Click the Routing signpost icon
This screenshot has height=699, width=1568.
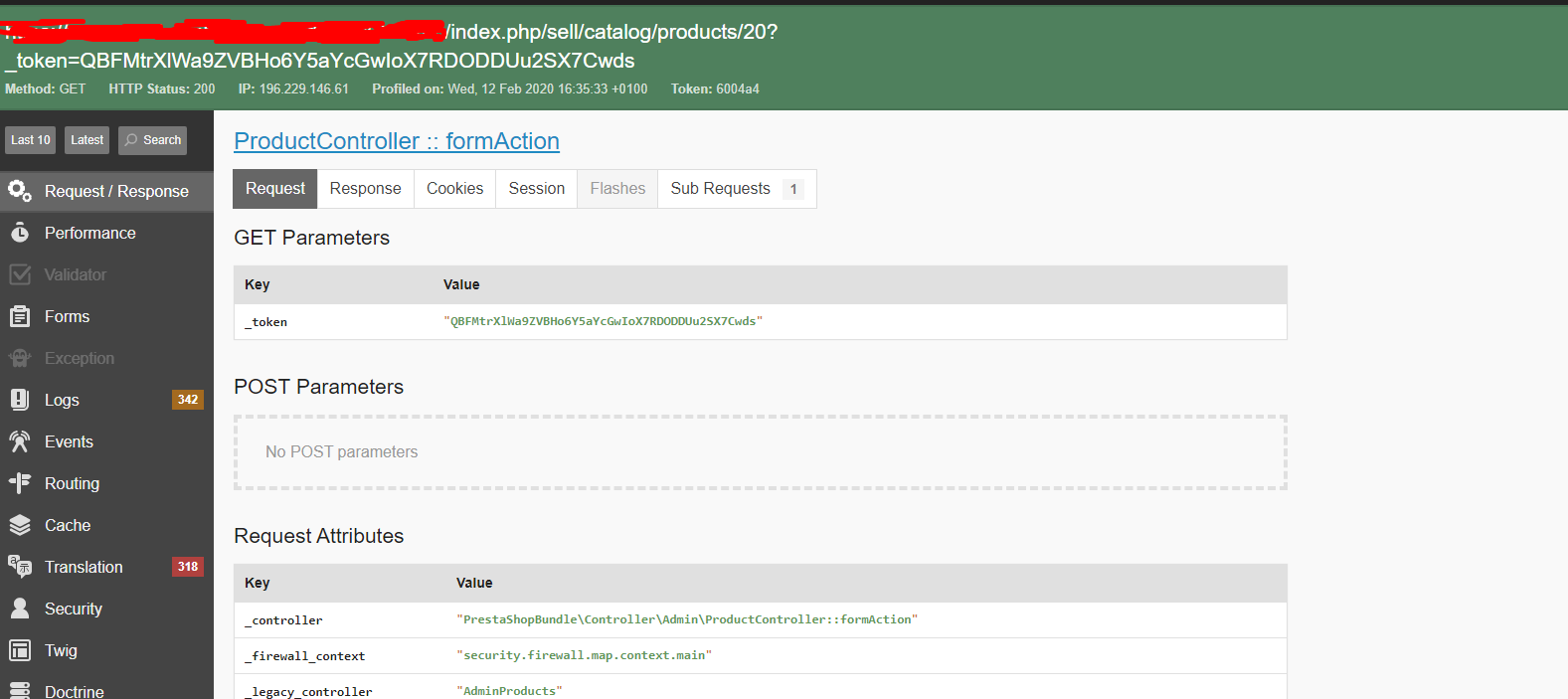20,483
